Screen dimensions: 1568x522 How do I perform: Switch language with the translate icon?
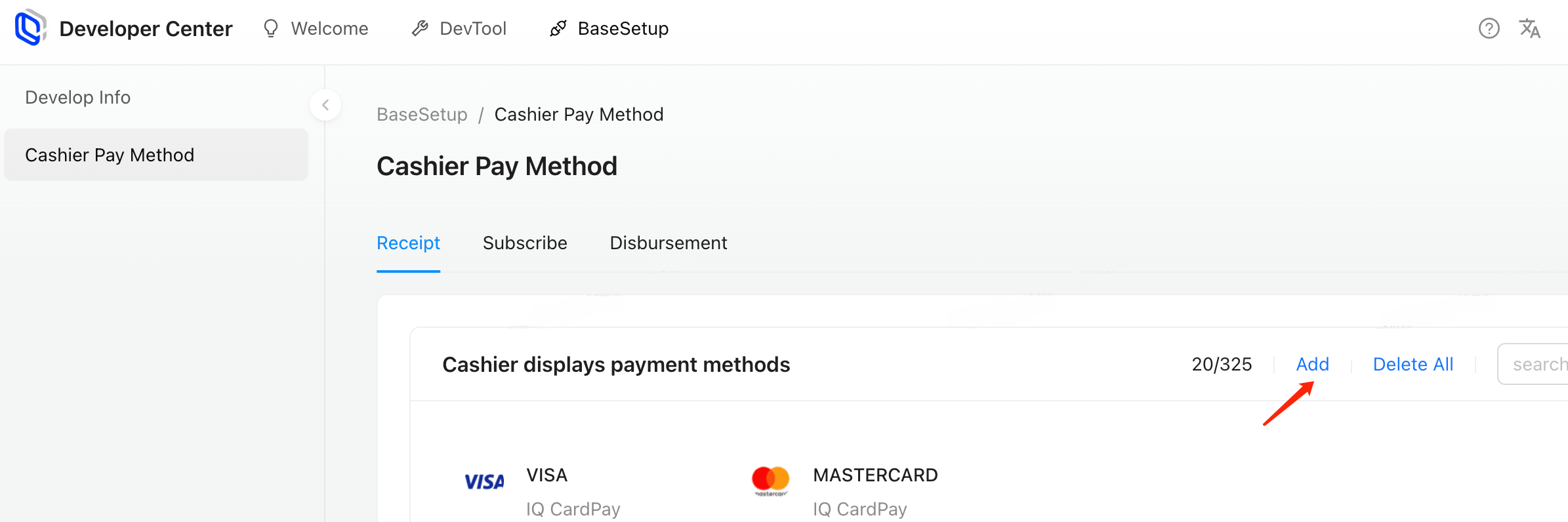1530,28
